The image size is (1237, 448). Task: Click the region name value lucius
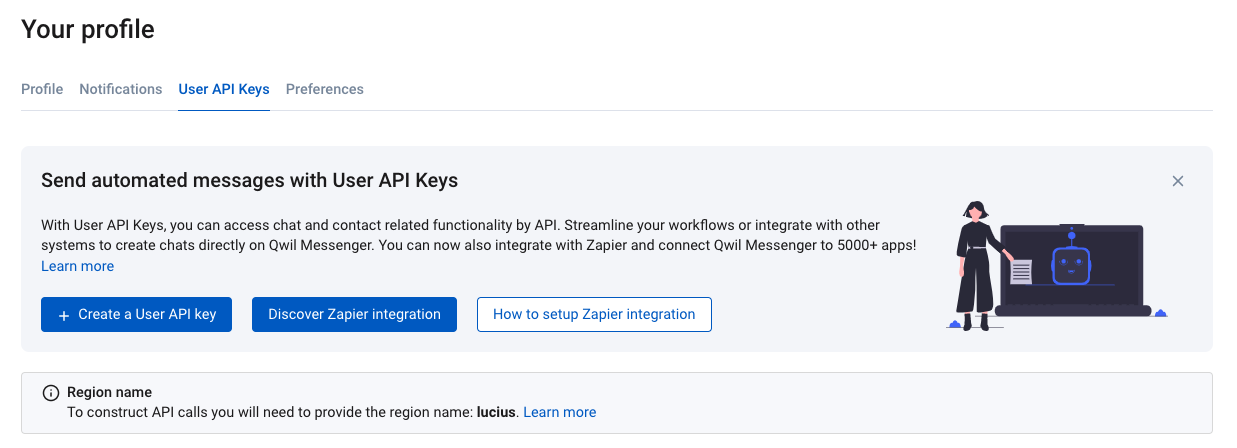click(x=497, y=412)
